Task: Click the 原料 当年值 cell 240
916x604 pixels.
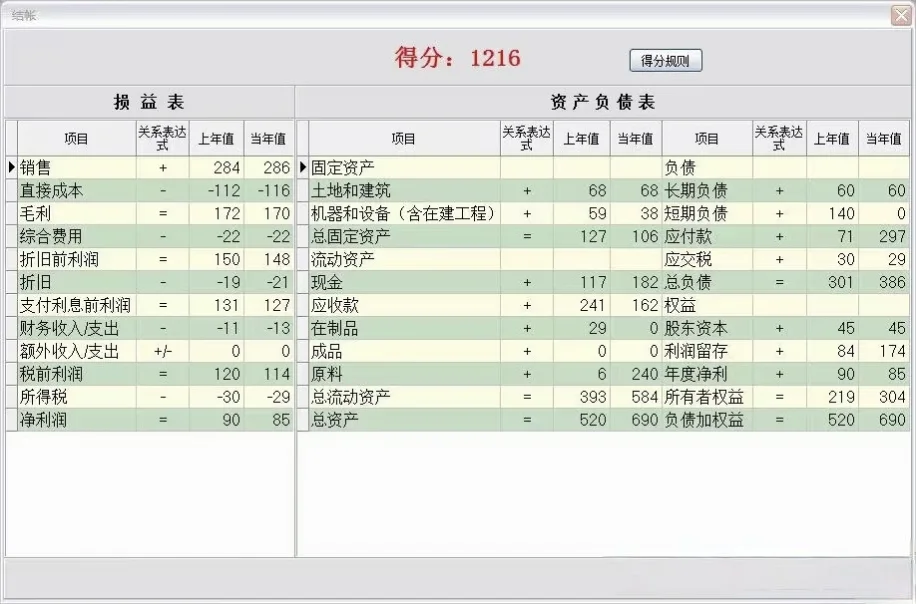Action: point(636,374)
